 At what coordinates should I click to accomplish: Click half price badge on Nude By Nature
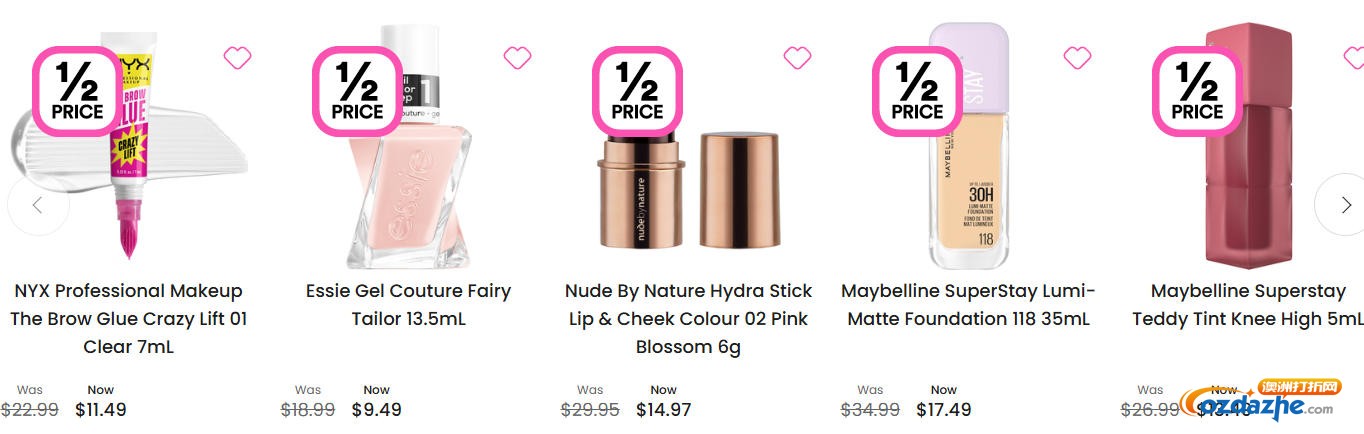tap(638, 90)
